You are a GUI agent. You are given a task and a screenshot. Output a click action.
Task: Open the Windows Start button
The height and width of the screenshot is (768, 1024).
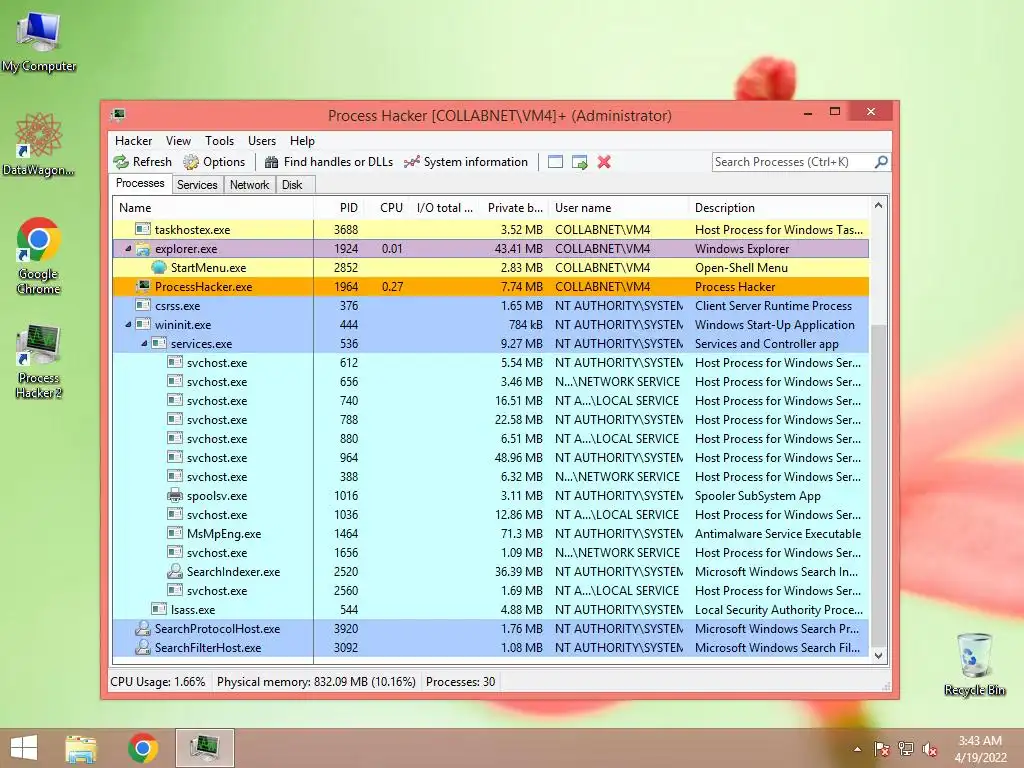[x=24, y=748]
